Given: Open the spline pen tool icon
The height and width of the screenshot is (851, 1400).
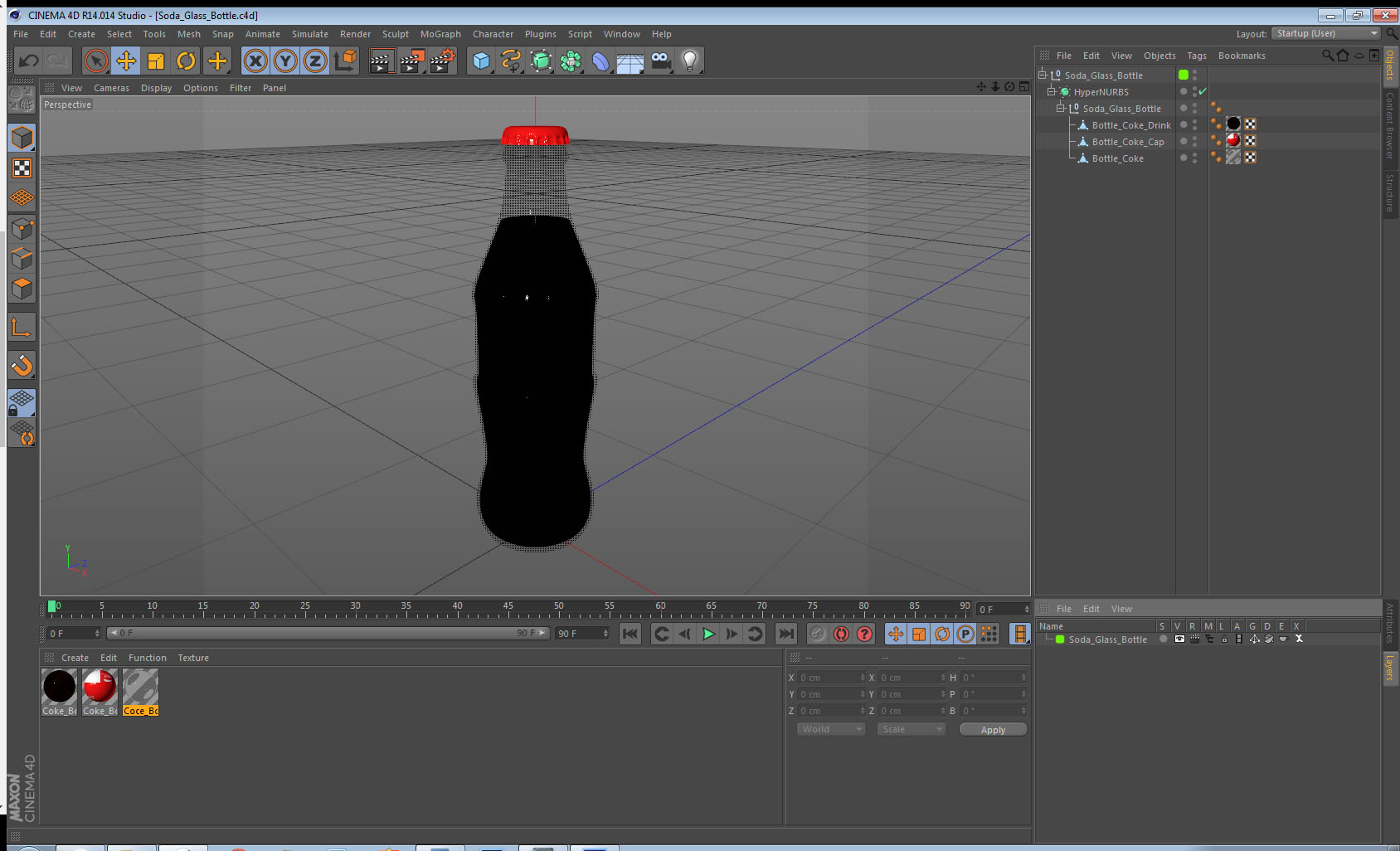Looking at the screenshot, I should coord(511,61).
